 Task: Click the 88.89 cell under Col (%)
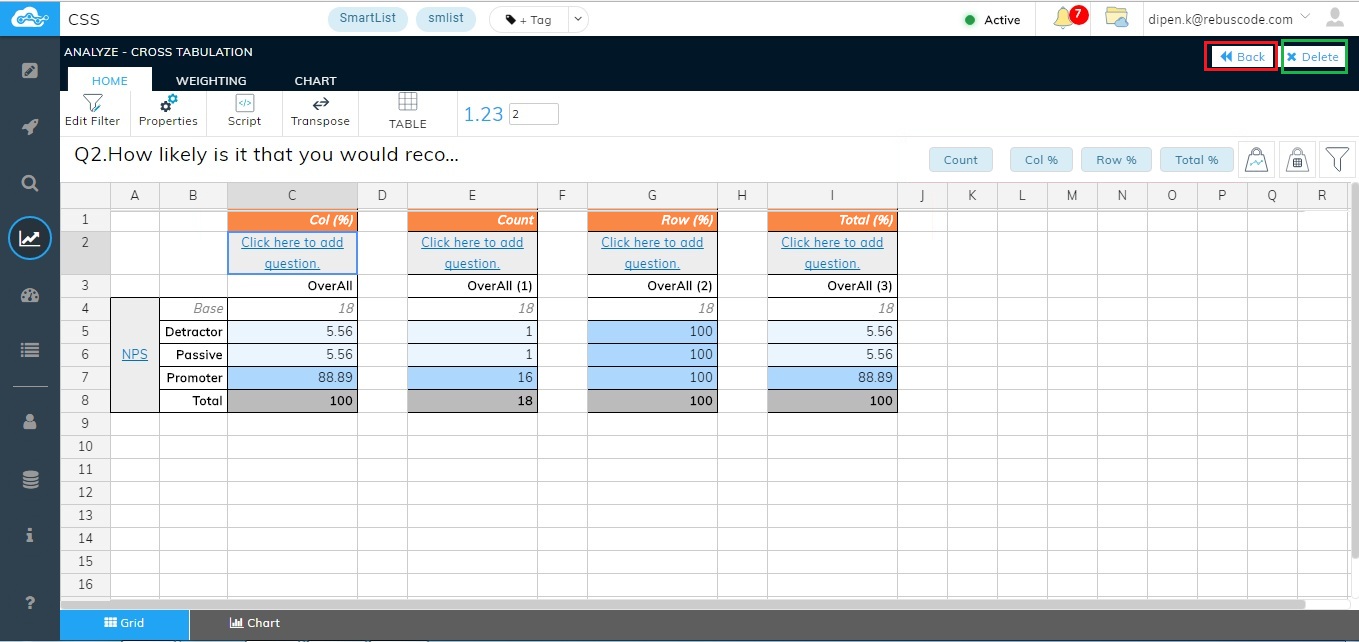[x=292, y=378]
